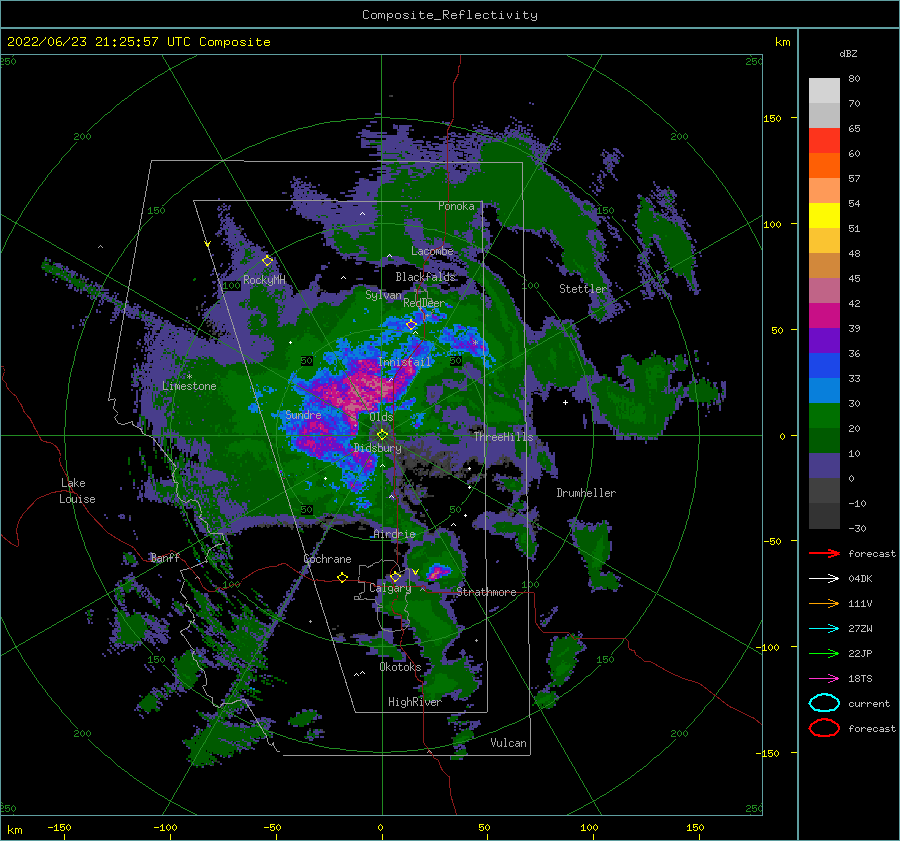Click the Vulcan city label

pos(508,743)
